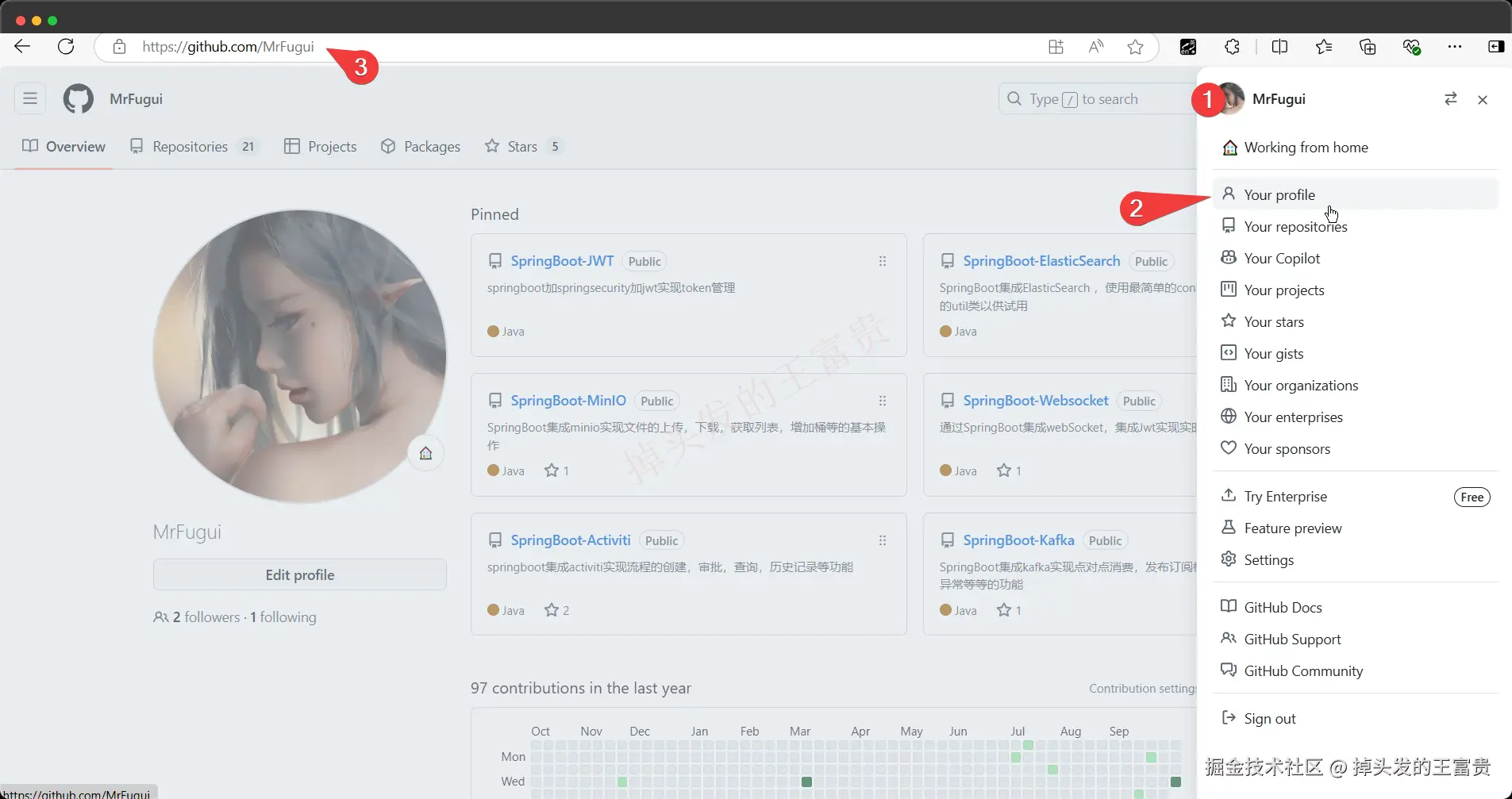1512x799 pixels.
Task: Click the drag handle on SpringBoot-Activiti card
Action: pyautogui.click(x=883, y=540)
